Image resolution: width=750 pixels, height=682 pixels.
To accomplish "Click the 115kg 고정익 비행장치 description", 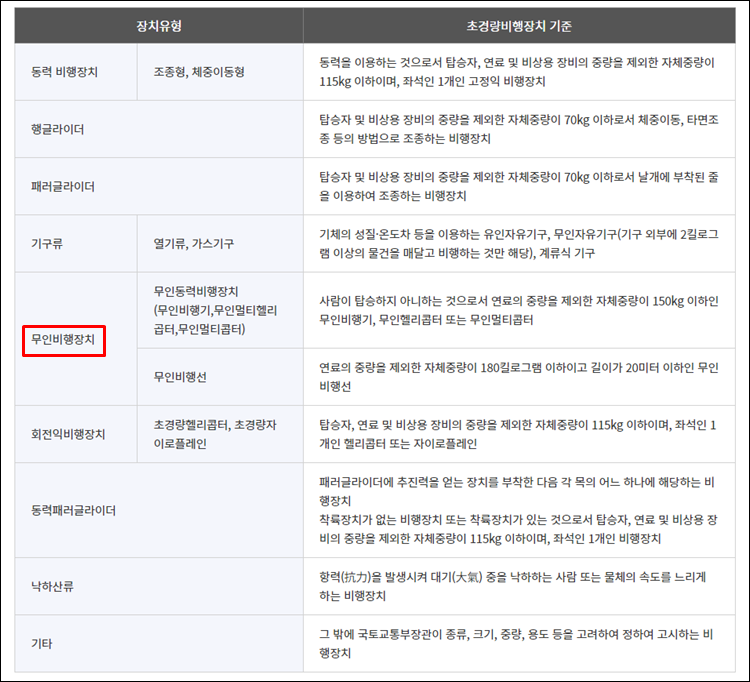I will point(517,72).
